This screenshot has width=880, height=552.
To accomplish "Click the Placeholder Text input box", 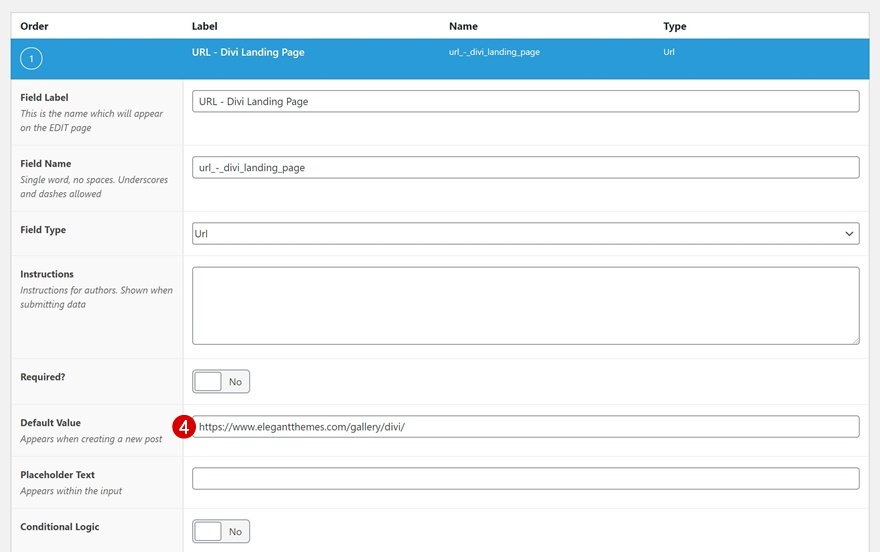I will click(525, 479).
